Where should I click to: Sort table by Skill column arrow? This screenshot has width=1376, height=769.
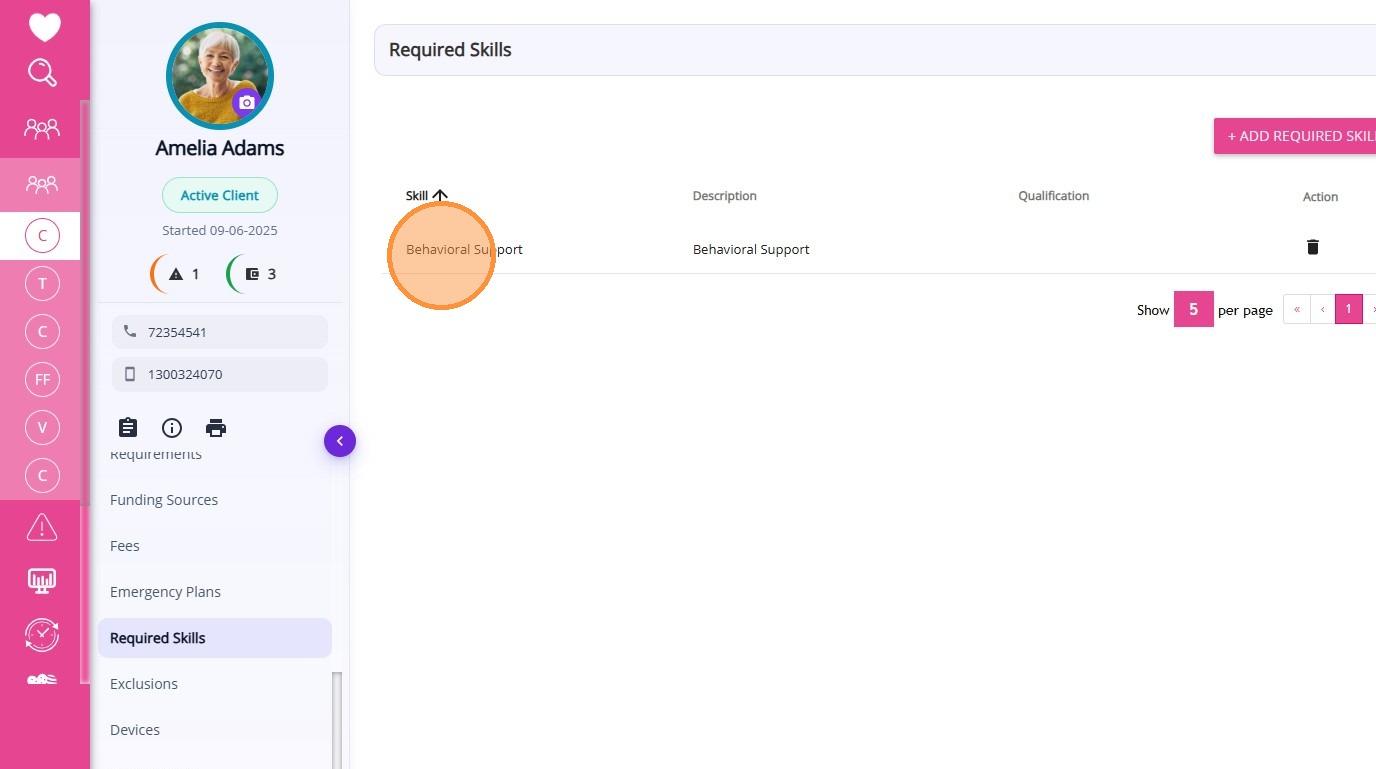[x=440, y=196]
